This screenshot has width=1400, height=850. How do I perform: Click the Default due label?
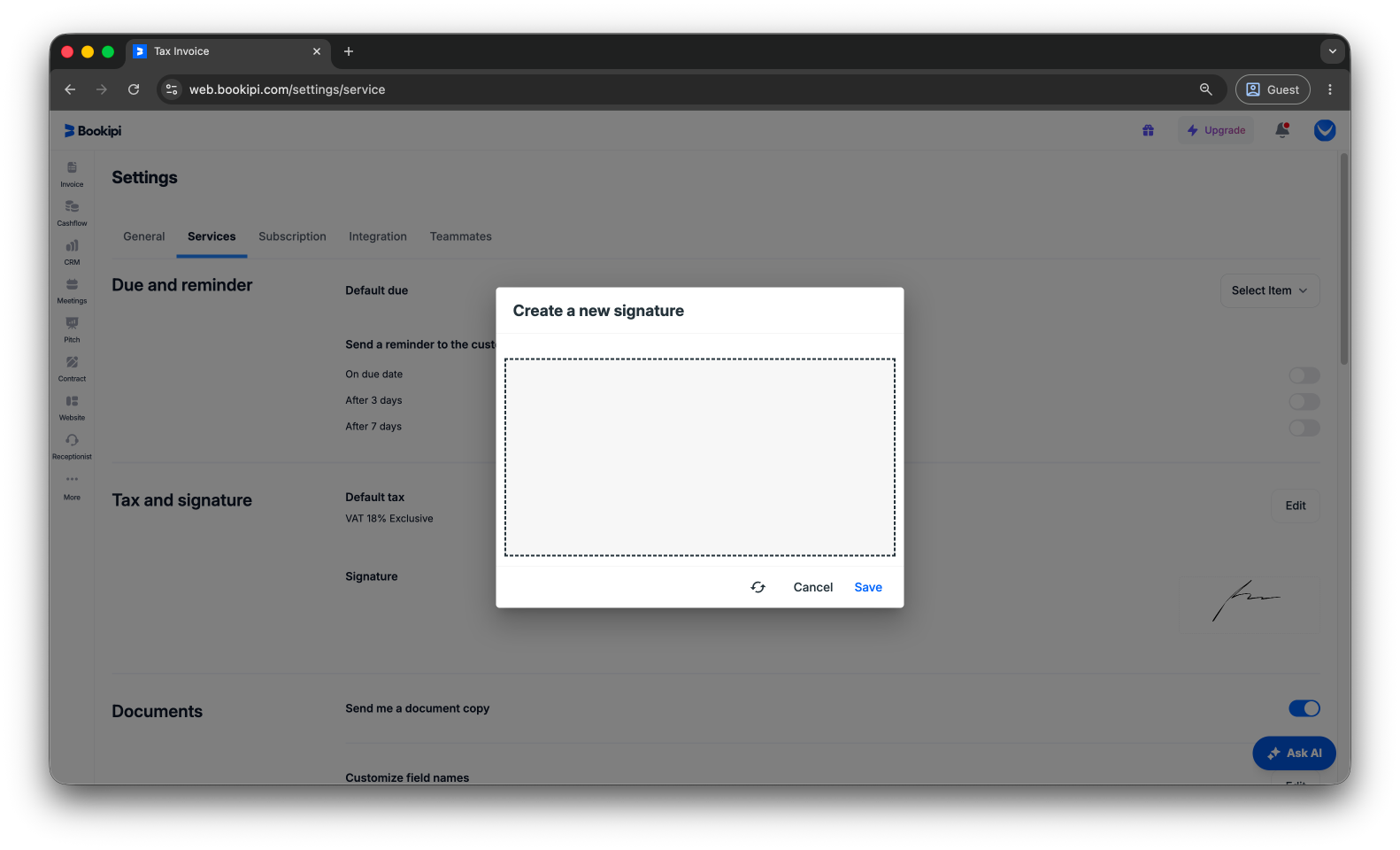[377, 290]
